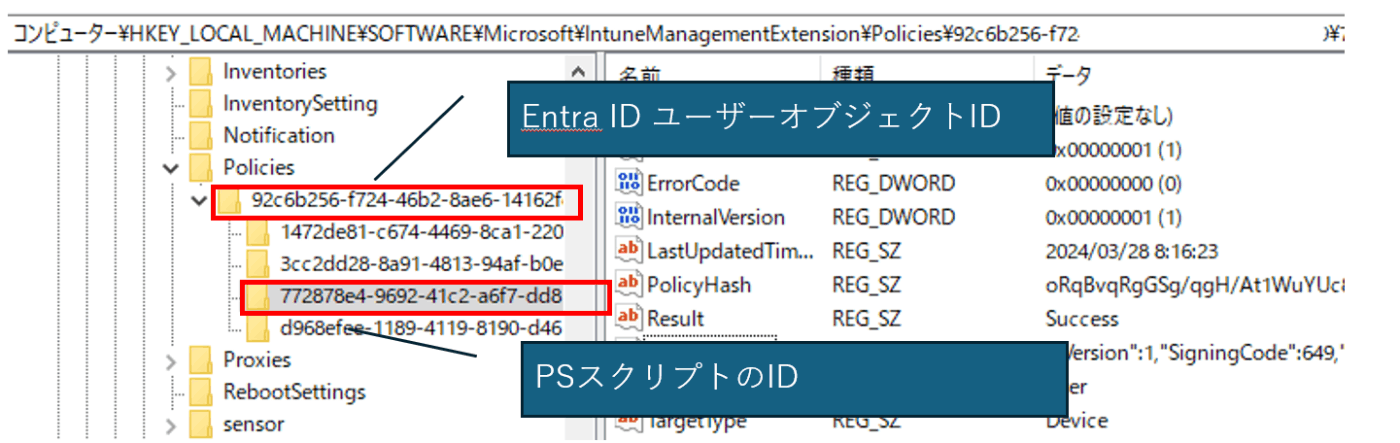Click REG_DWORD type in ErrorCode row
This screenshot has height=443, width=1400.
click(x=893, y=184)
